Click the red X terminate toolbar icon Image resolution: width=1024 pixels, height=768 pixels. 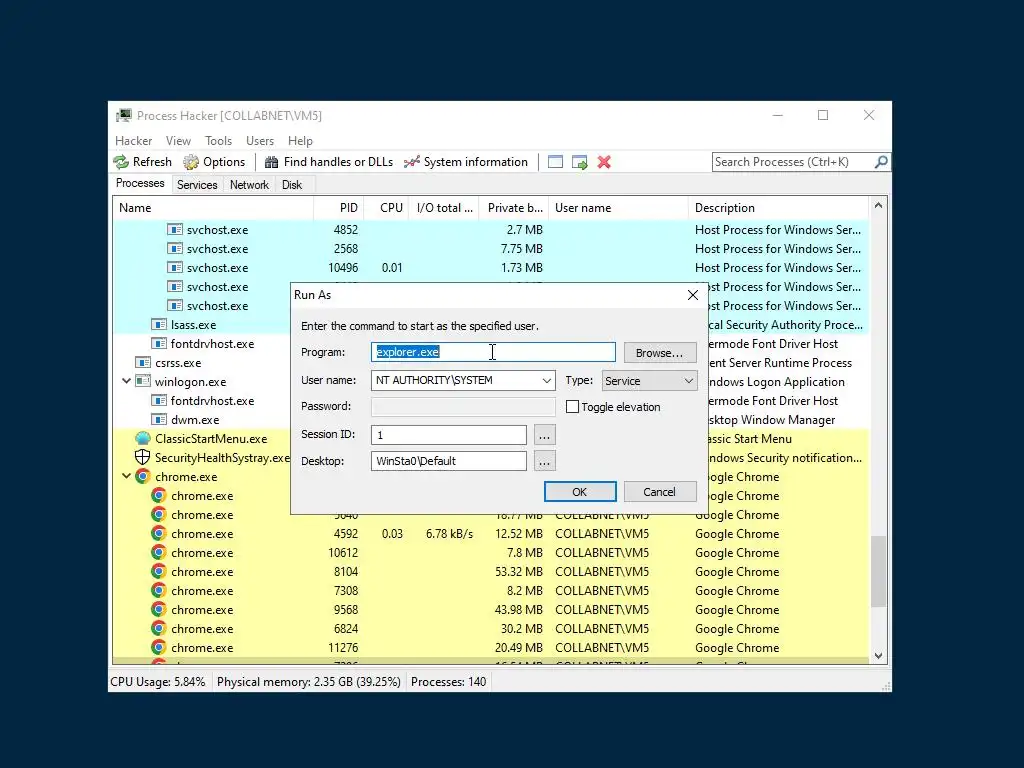(604, 162)
